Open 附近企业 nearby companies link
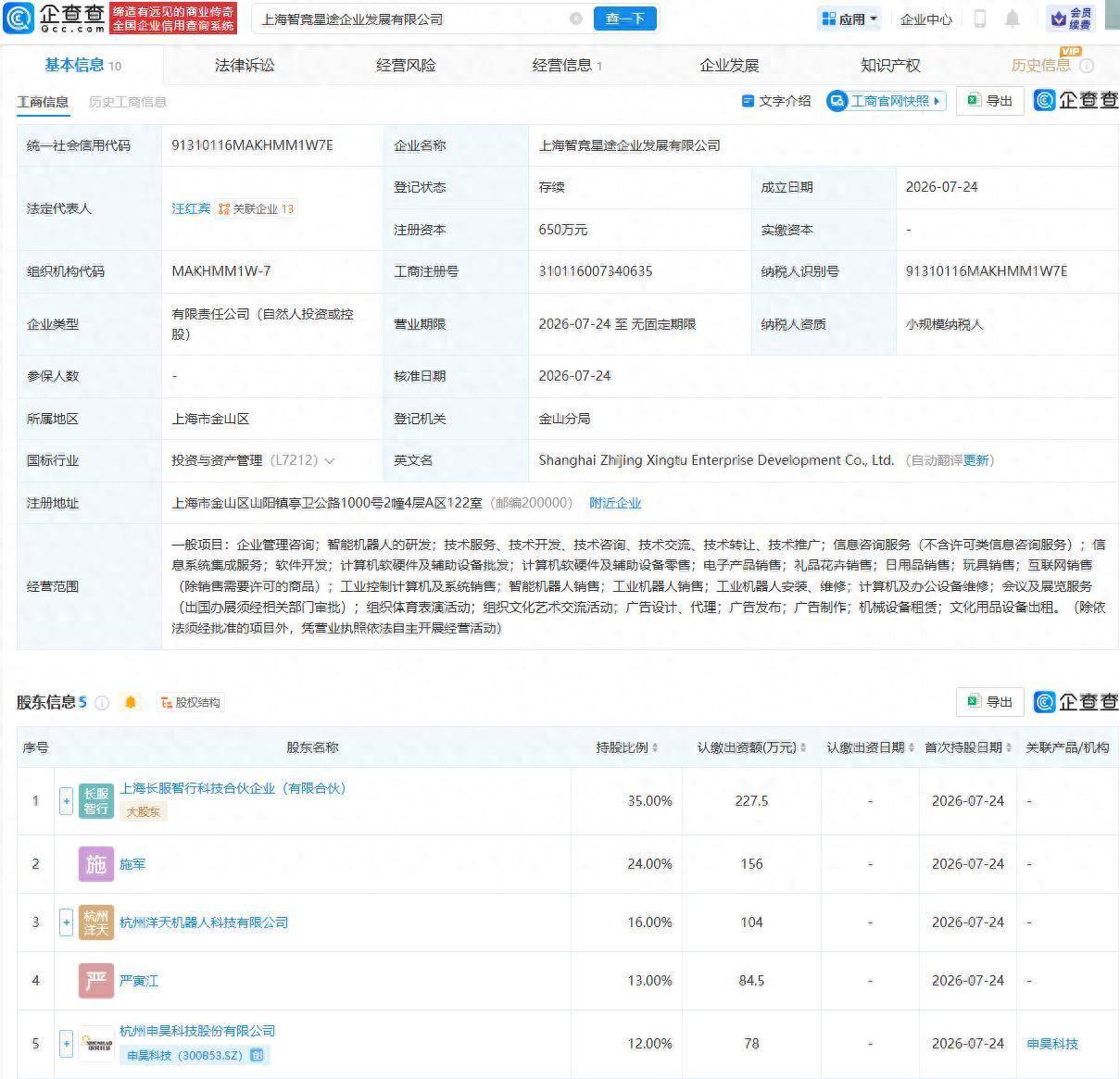 pos(615,503)
